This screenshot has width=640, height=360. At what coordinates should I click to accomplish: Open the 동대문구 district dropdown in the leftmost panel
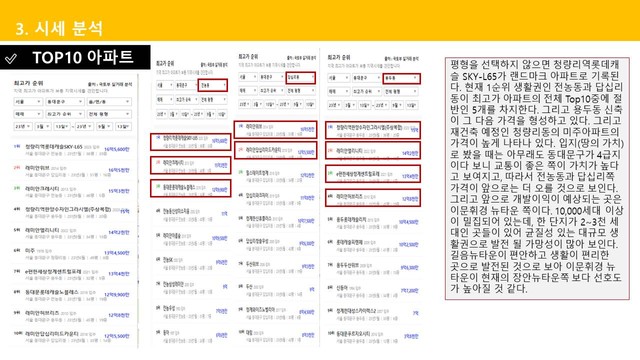tap(64, 101)
